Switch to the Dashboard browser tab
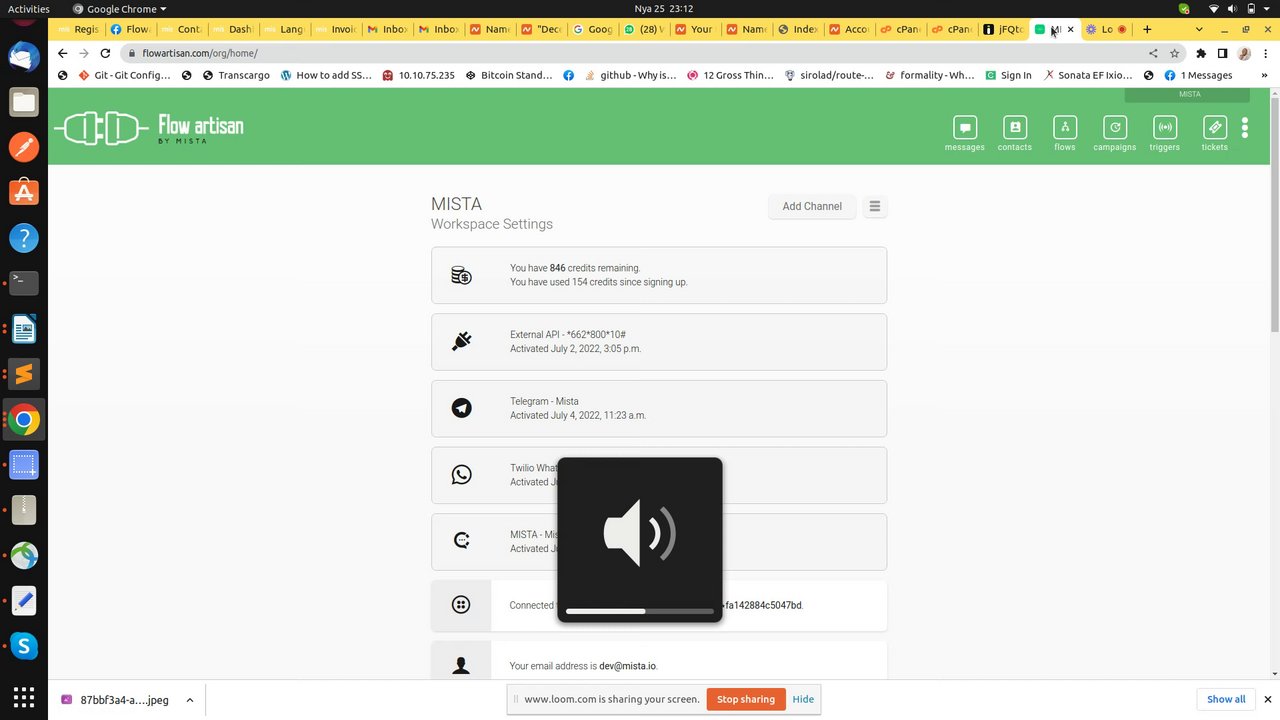Screen dimensions: 1280x720 click(x=234, y=29)
